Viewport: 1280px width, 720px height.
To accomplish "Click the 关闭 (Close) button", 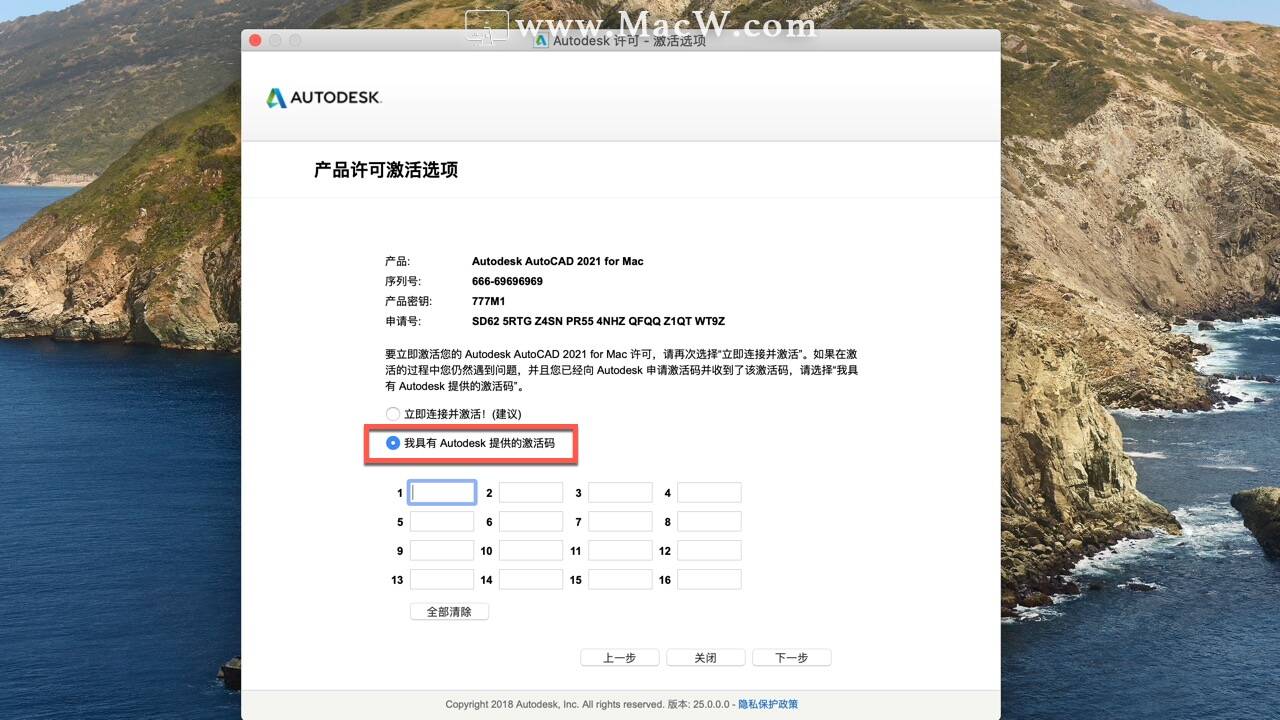I will click(x=705, y=657).
